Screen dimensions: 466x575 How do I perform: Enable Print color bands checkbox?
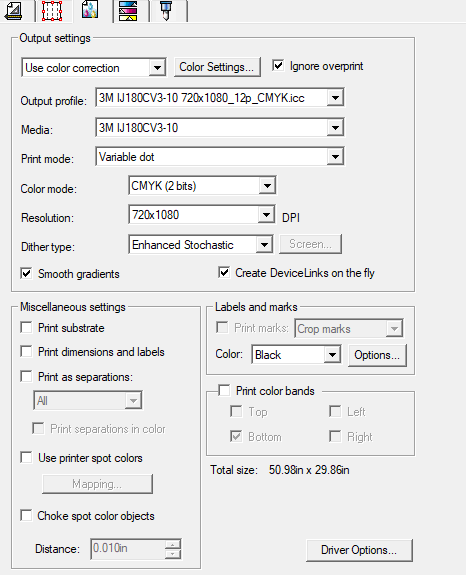pos(224,391)
